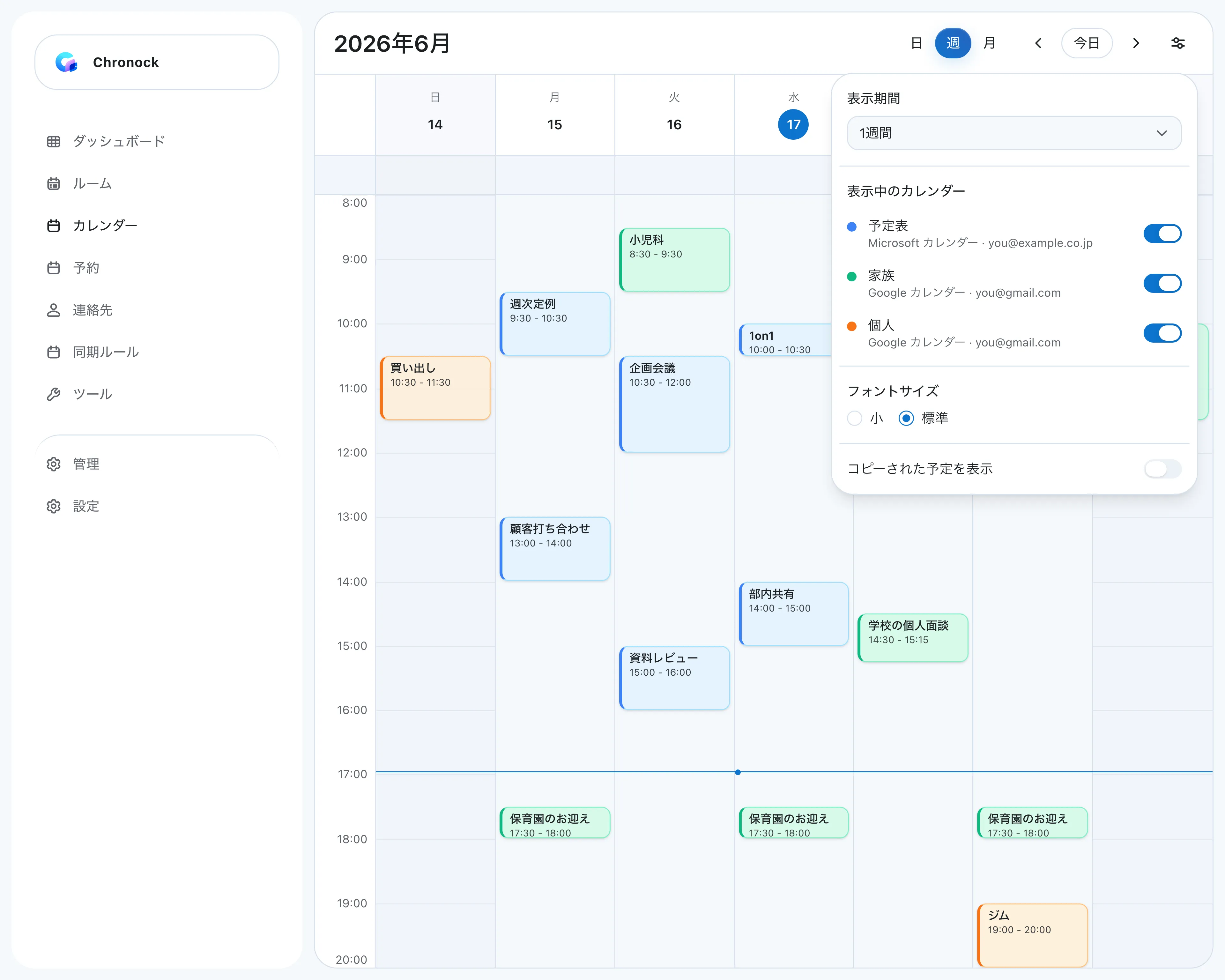Click the カレンダー sidebar icon
This screenshot has height=980, width=1225.
click(53, 226)
